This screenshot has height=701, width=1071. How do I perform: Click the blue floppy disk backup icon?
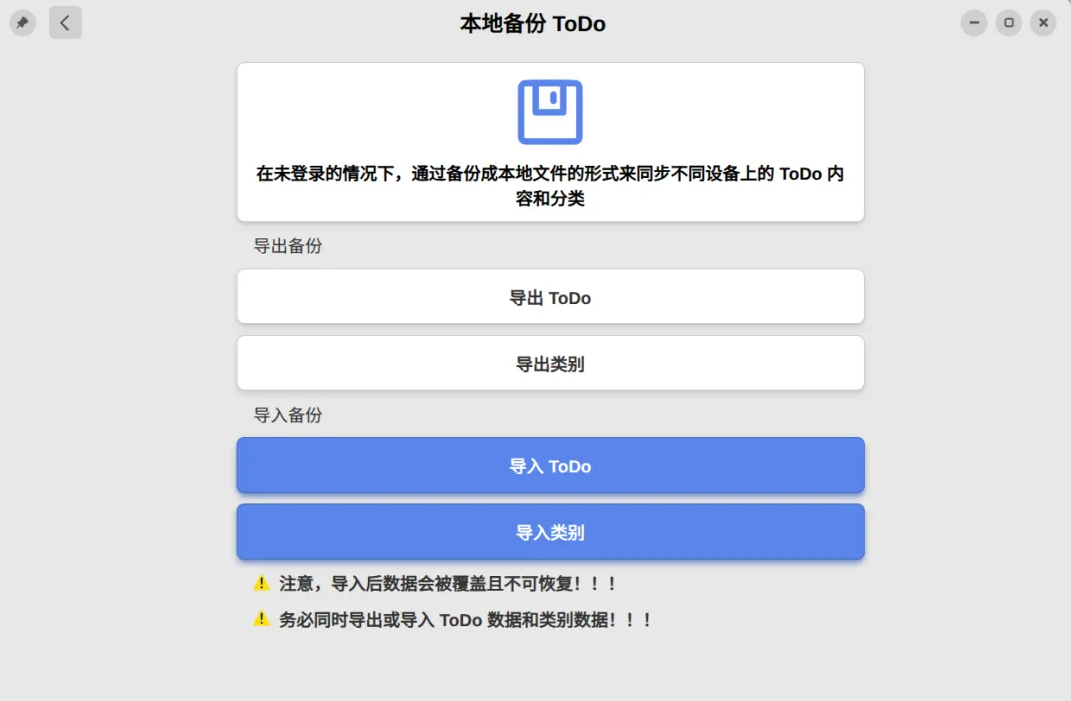[550, 112]
